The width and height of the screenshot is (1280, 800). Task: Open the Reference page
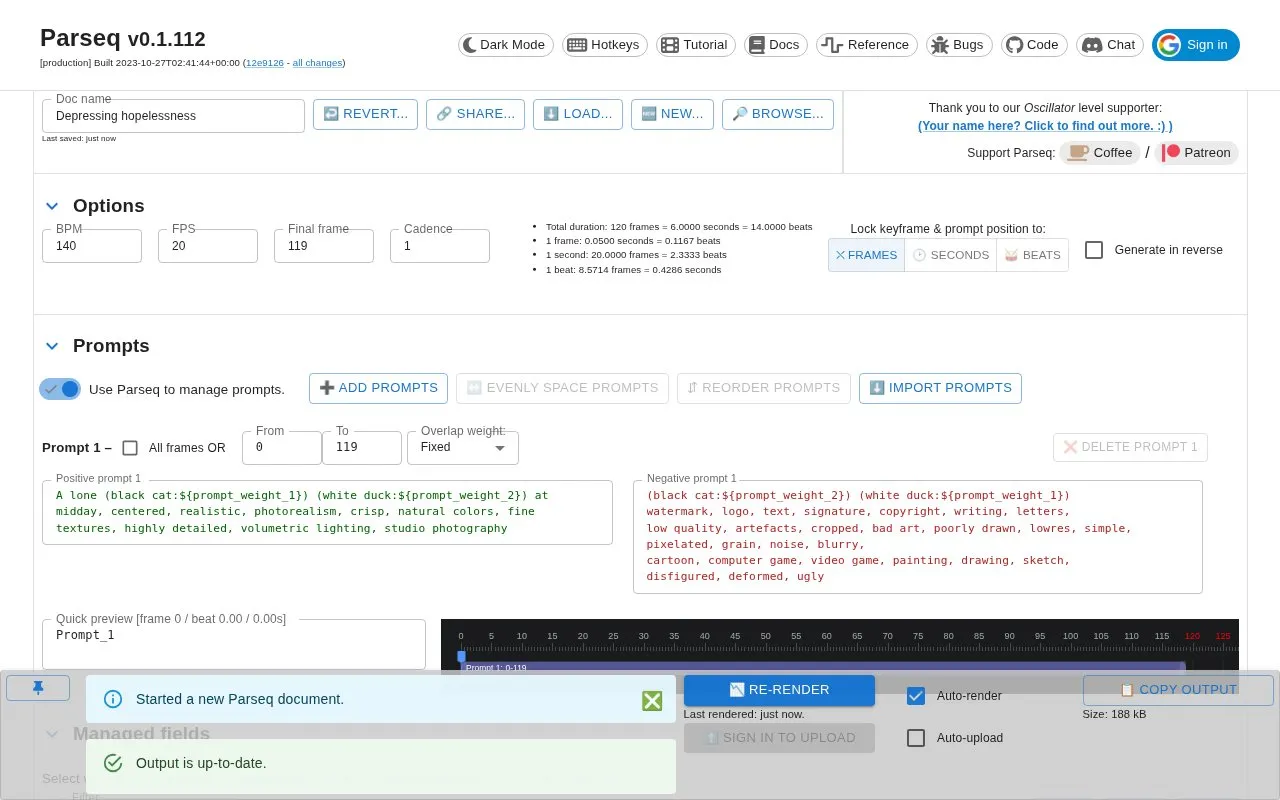[x=866, y=45]
